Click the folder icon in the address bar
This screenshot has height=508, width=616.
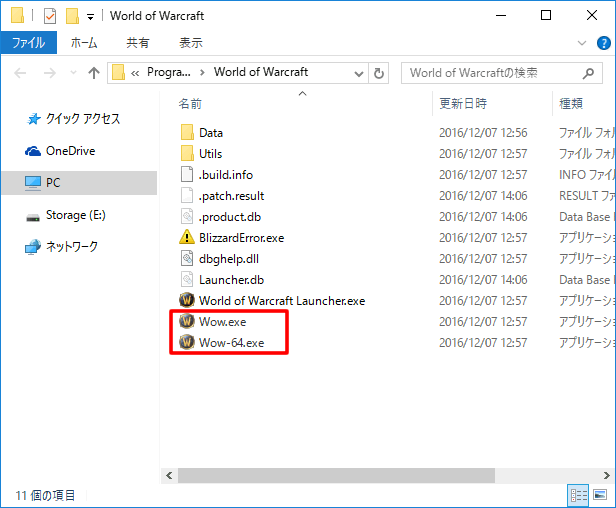coord(118,73)
